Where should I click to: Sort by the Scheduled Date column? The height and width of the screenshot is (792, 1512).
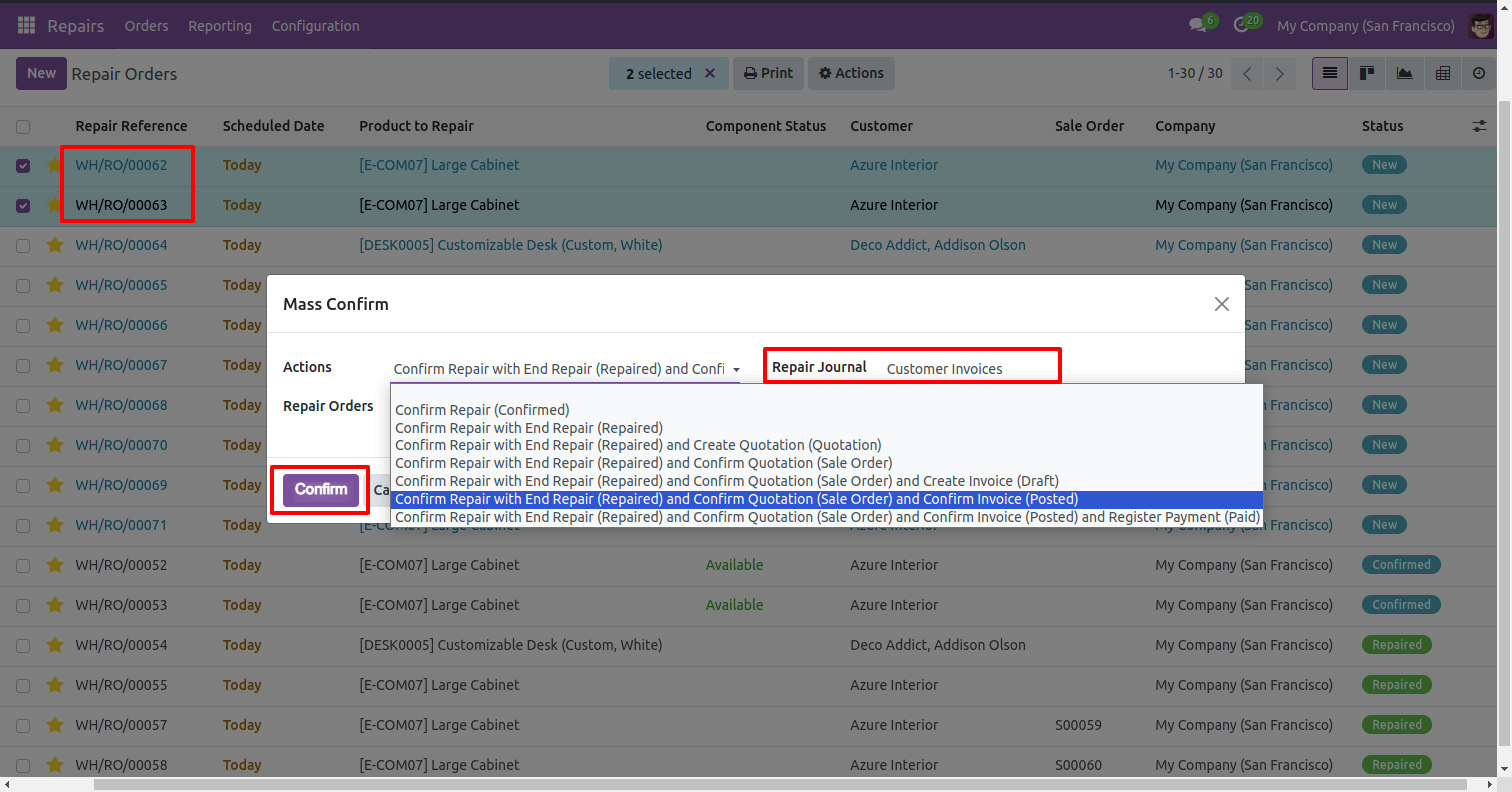274,126
